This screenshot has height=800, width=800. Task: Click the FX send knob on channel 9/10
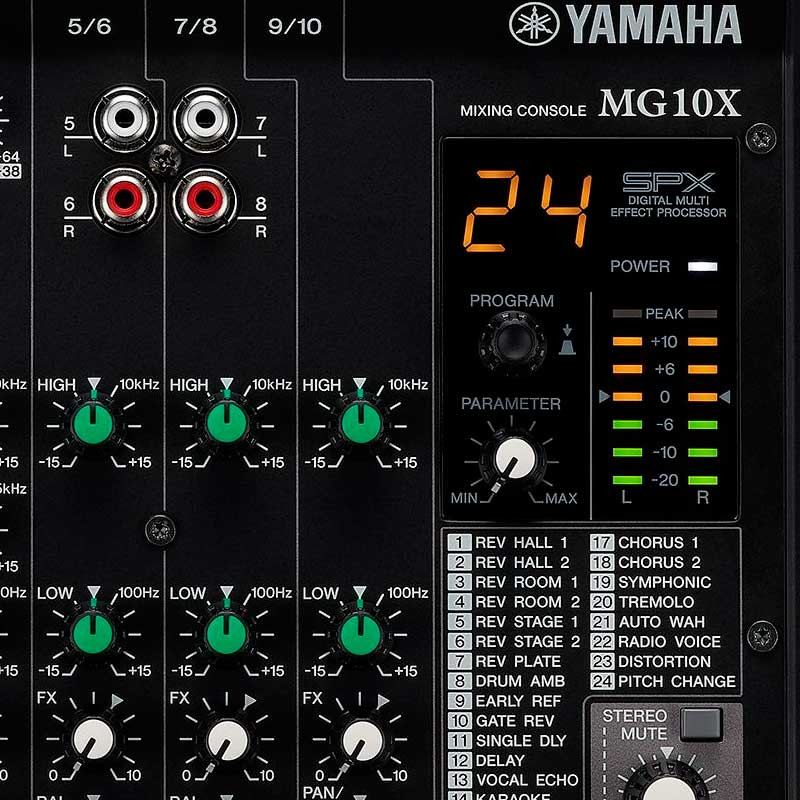[362, 740]
